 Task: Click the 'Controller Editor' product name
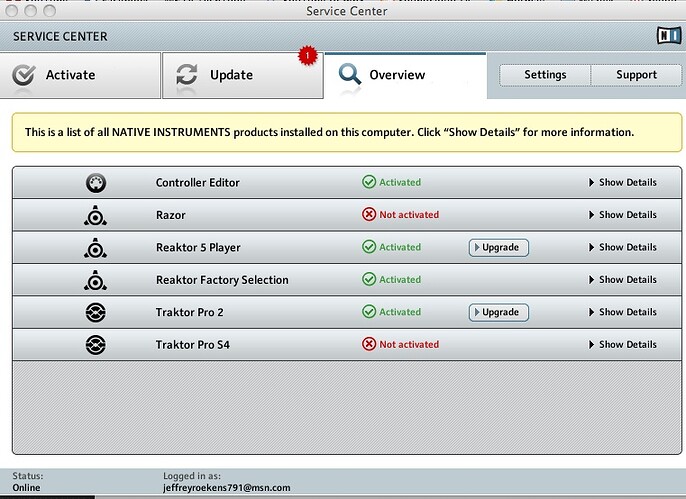click(198, 182)
